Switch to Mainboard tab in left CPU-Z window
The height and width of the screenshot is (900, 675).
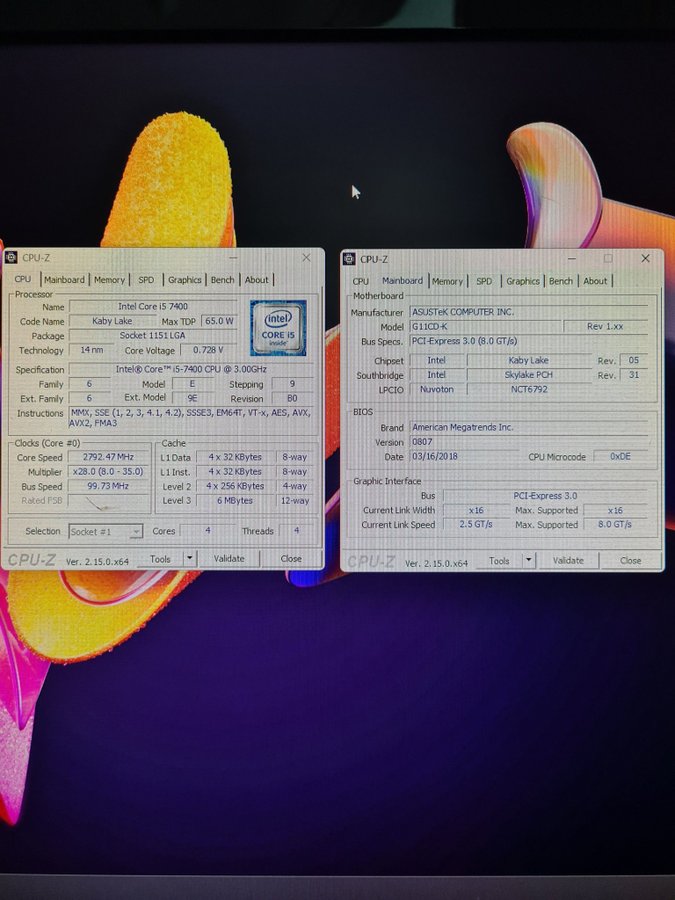pyautogui.click(x=64, y=280)
